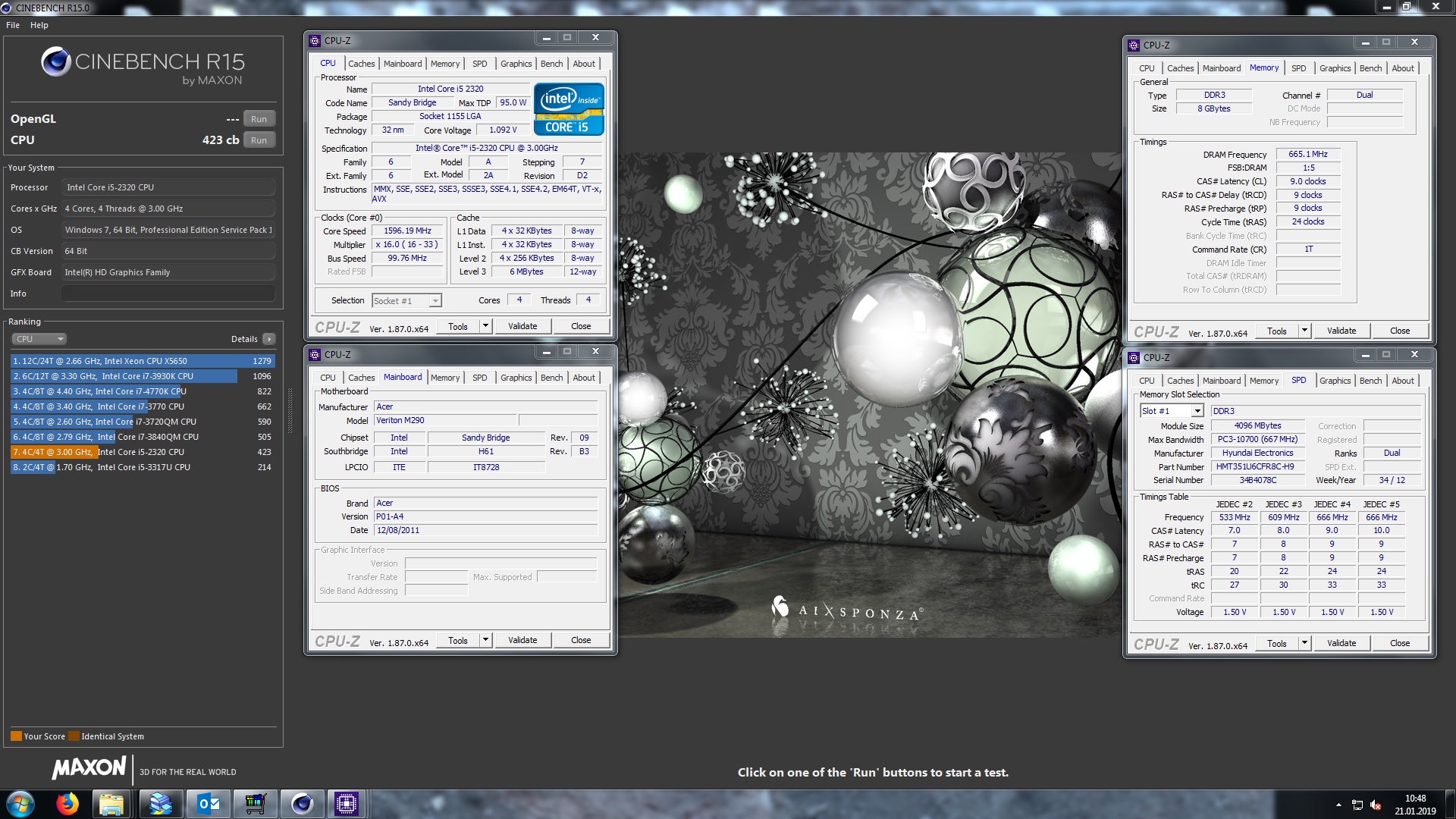Open Graphics tab in Mainboard window
1456x819 pixels.
point(516,378)
